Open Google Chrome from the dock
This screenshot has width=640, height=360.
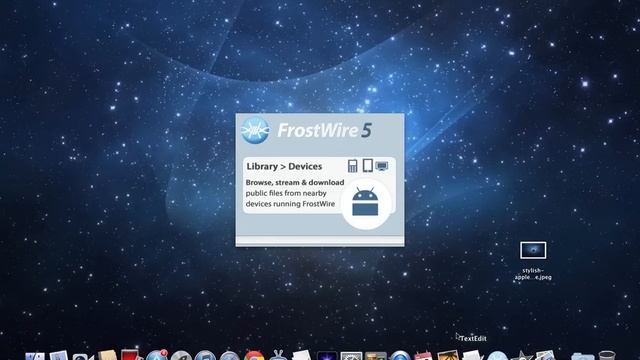point(254,356)
